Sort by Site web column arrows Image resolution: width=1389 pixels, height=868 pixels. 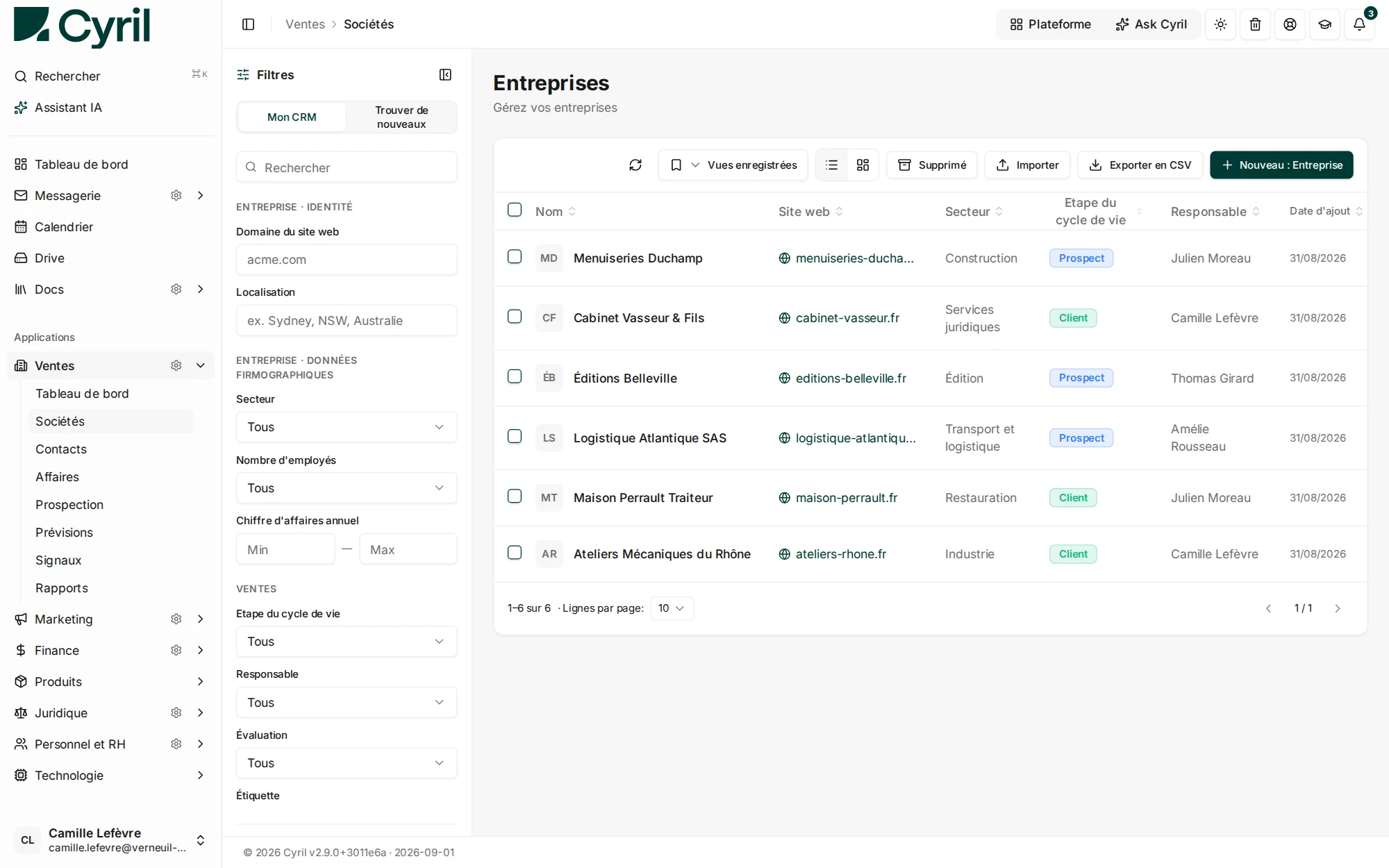click(x=840, y=212)
